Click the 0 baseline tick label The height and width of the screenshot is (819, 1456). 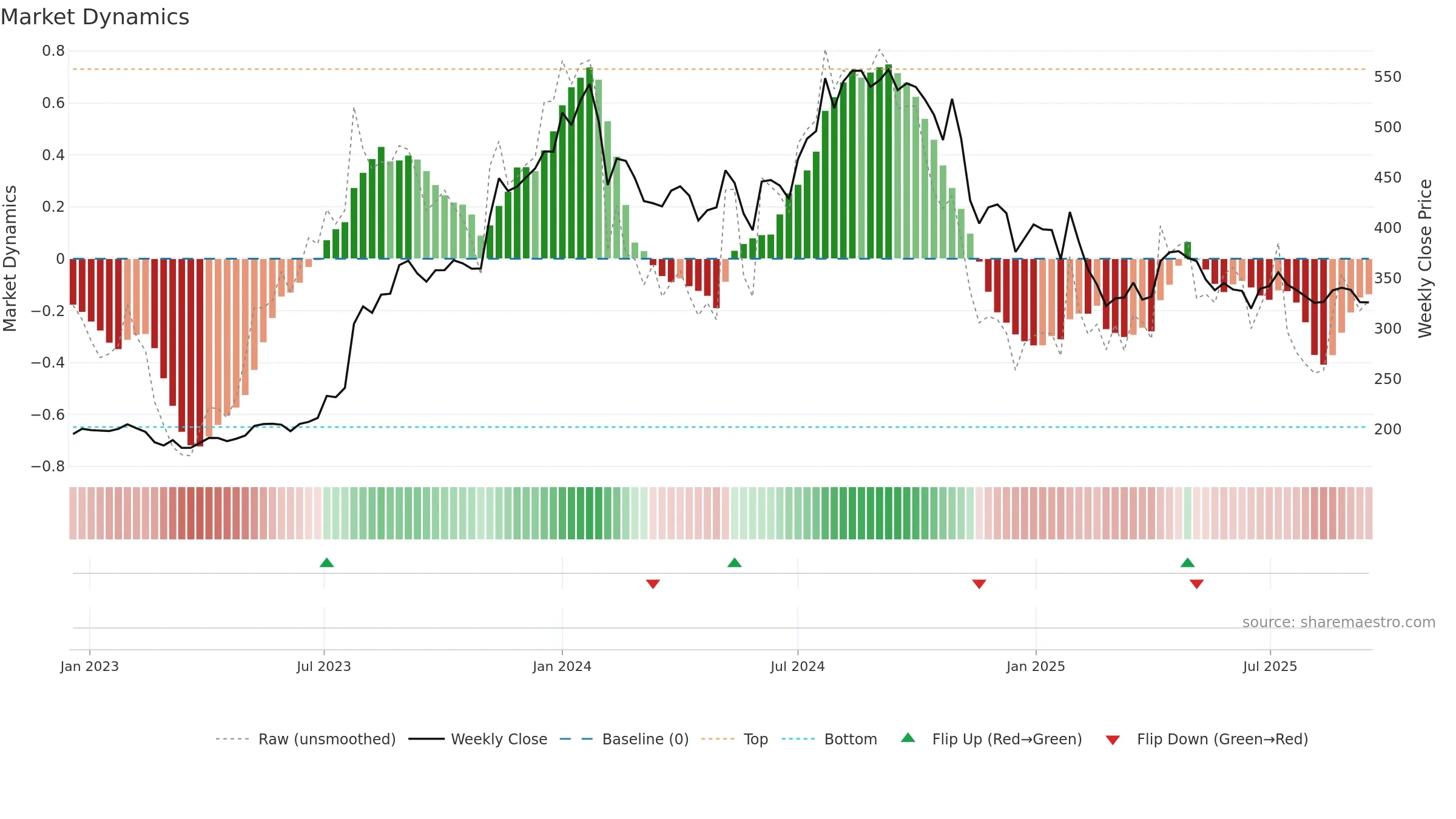click(x=61, y=259)
